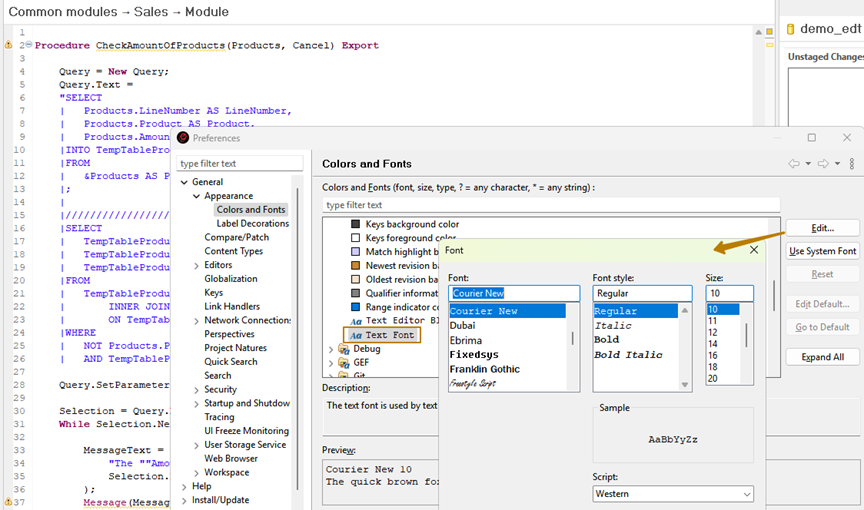
Task: Click the Debug category folder icon
Action: pyautogui.click(x=343, y=349)
